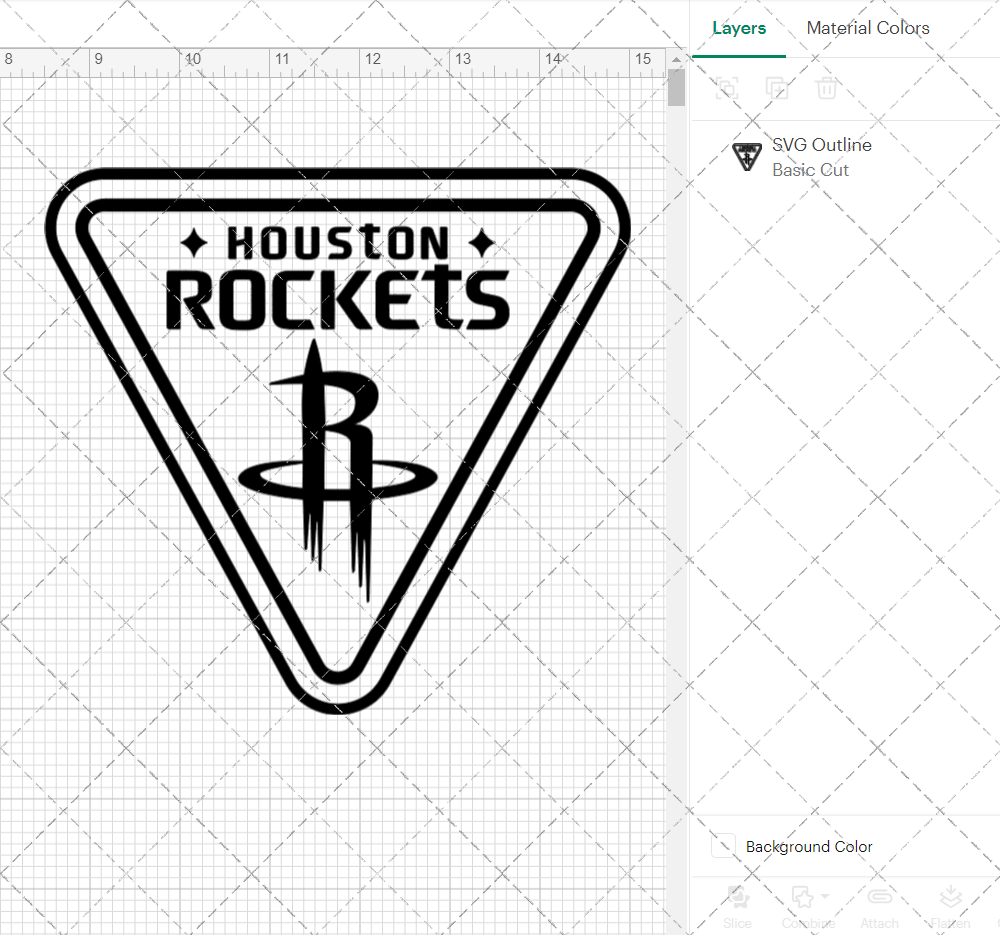Click the Duplicate layer icon

(776, 88)
